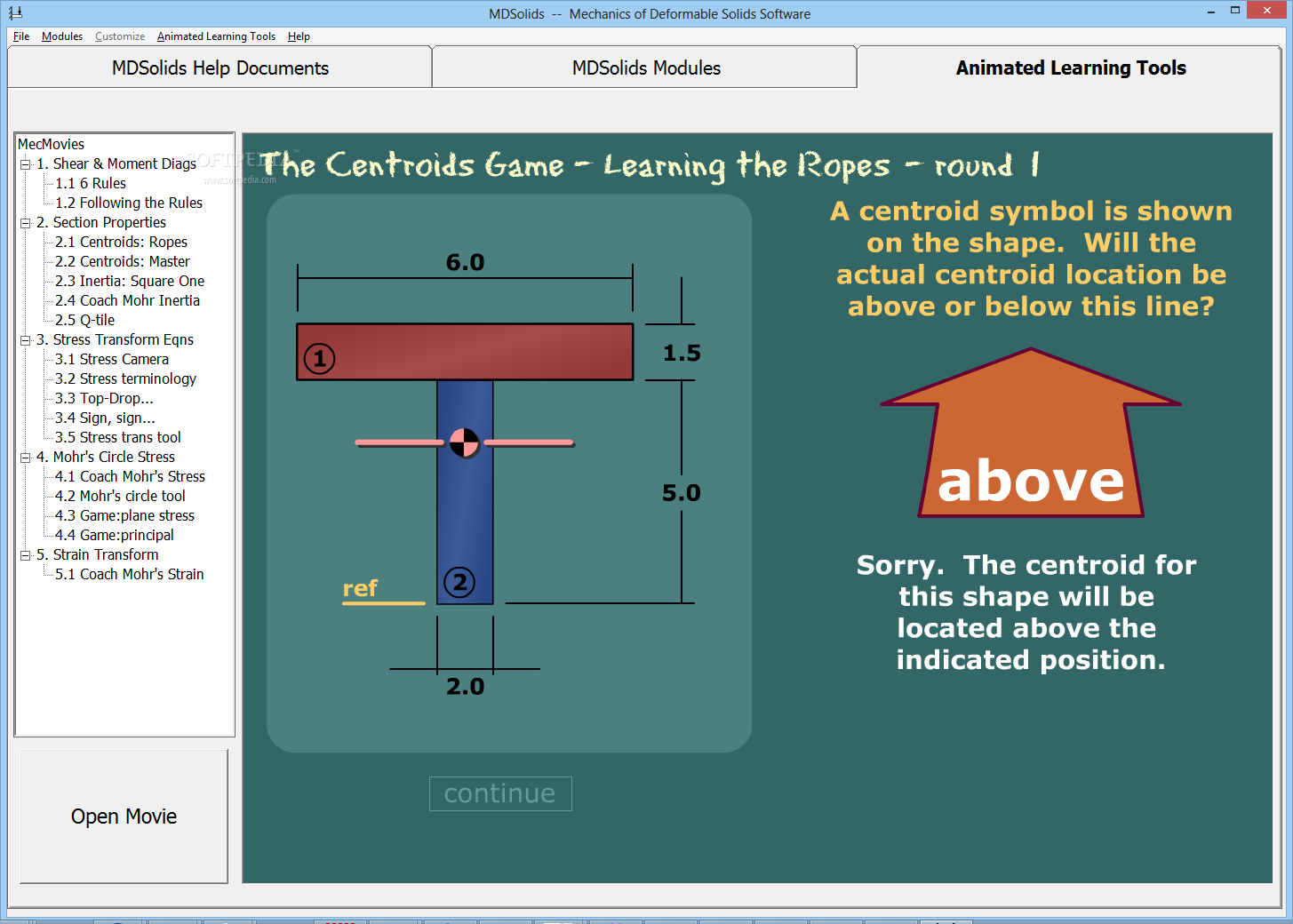Click the MDSolids app icon in title bar
The image size is (1293, 924).
point(15,12)
